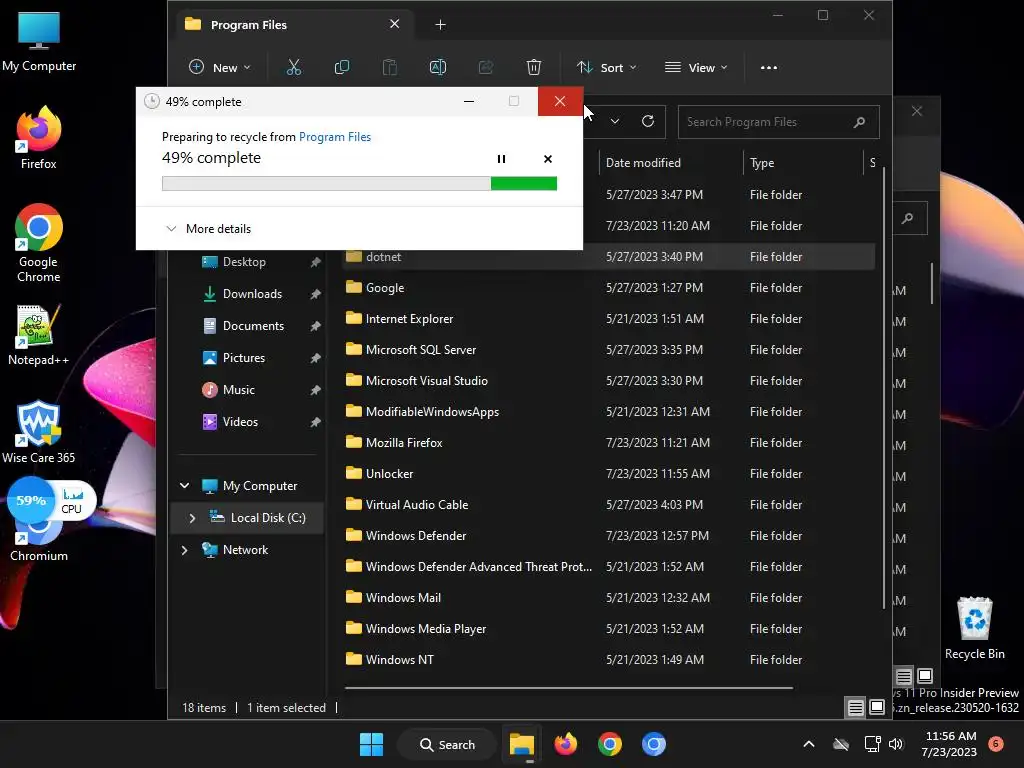This screenshot has width=1024, height=768.
Task: Open the See more ellipsis menu
Action: click(x=769, y=67)
